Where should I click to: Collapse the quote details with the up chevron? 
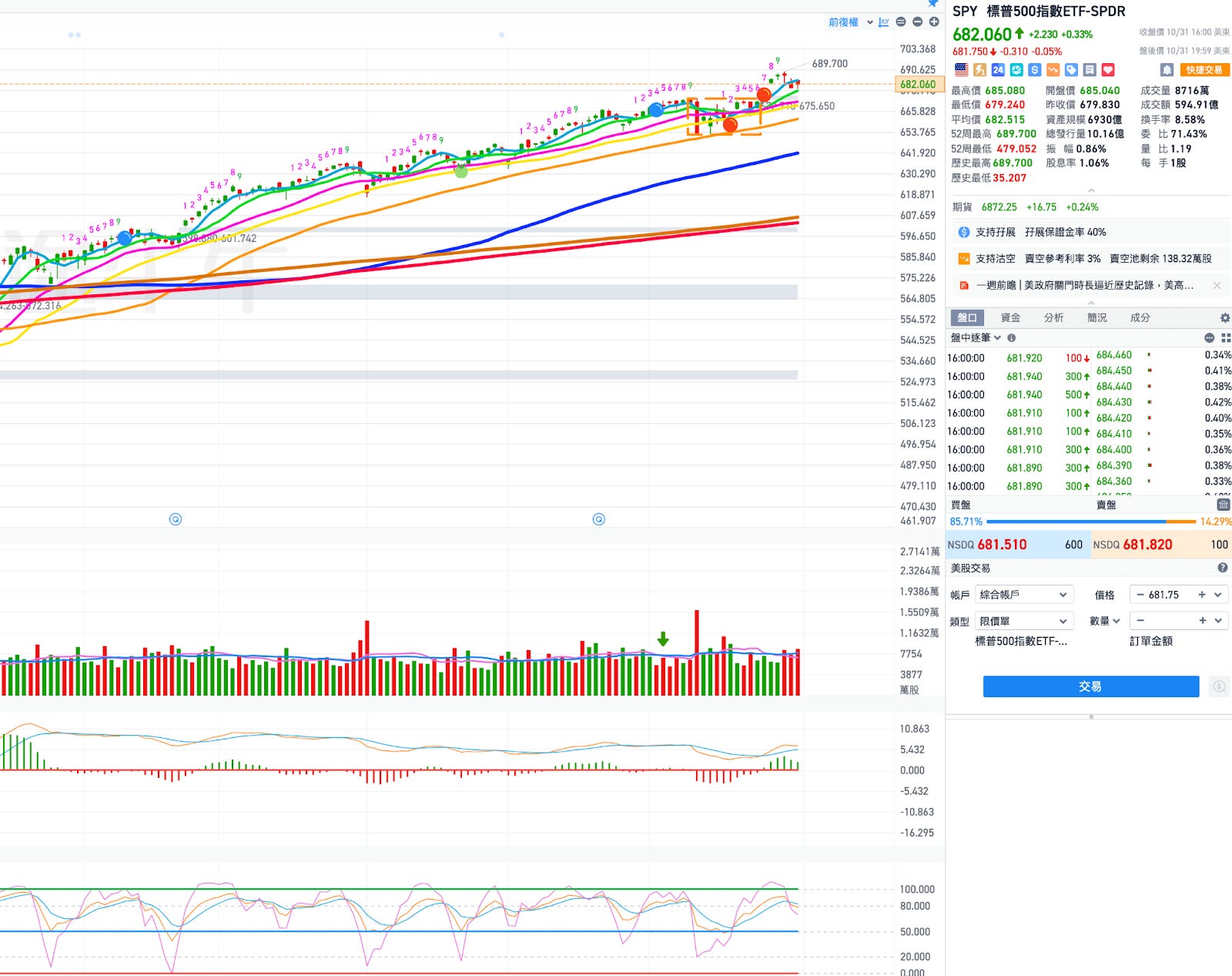[1091, 189]
